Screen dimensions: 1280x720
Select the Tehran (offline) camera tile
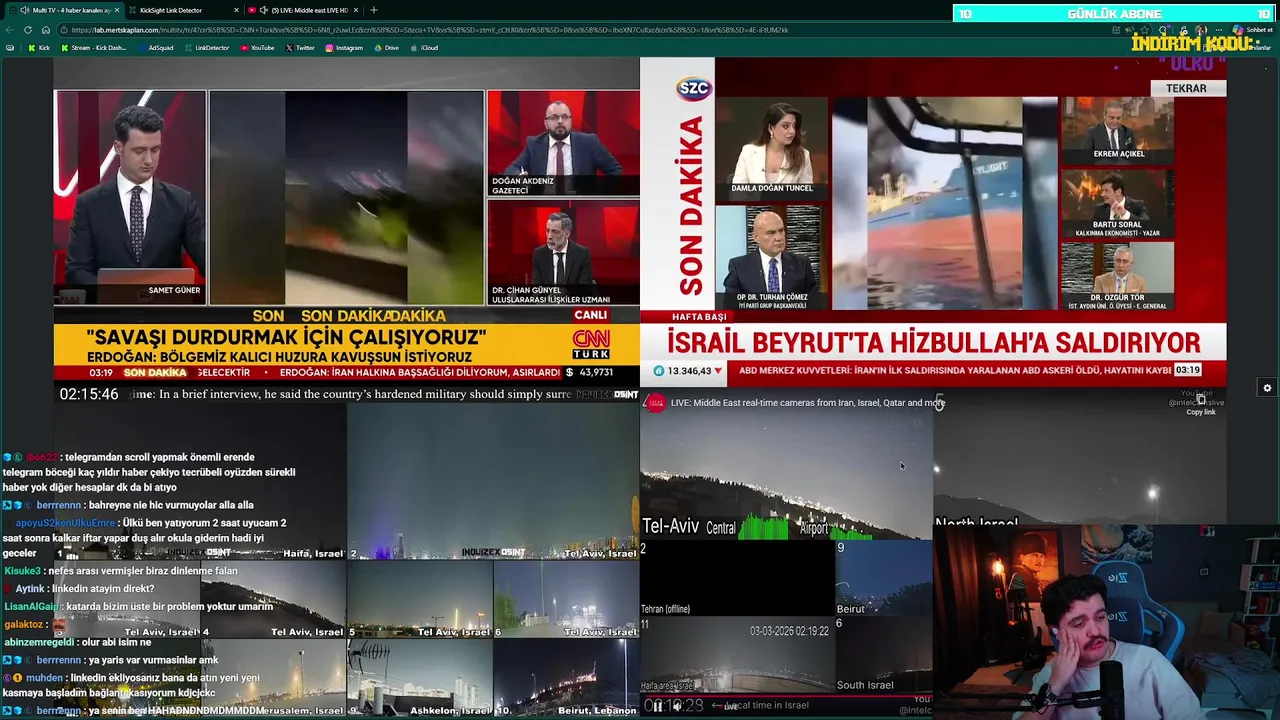(738, 578)
